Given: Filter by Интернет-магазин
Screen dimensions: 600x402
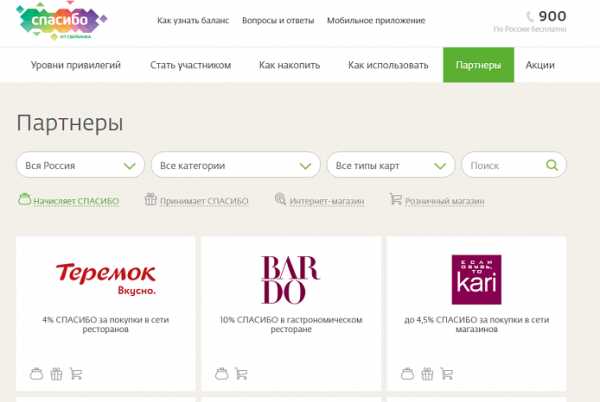Looking at the screenshot, I should click(x=327, y=201).
